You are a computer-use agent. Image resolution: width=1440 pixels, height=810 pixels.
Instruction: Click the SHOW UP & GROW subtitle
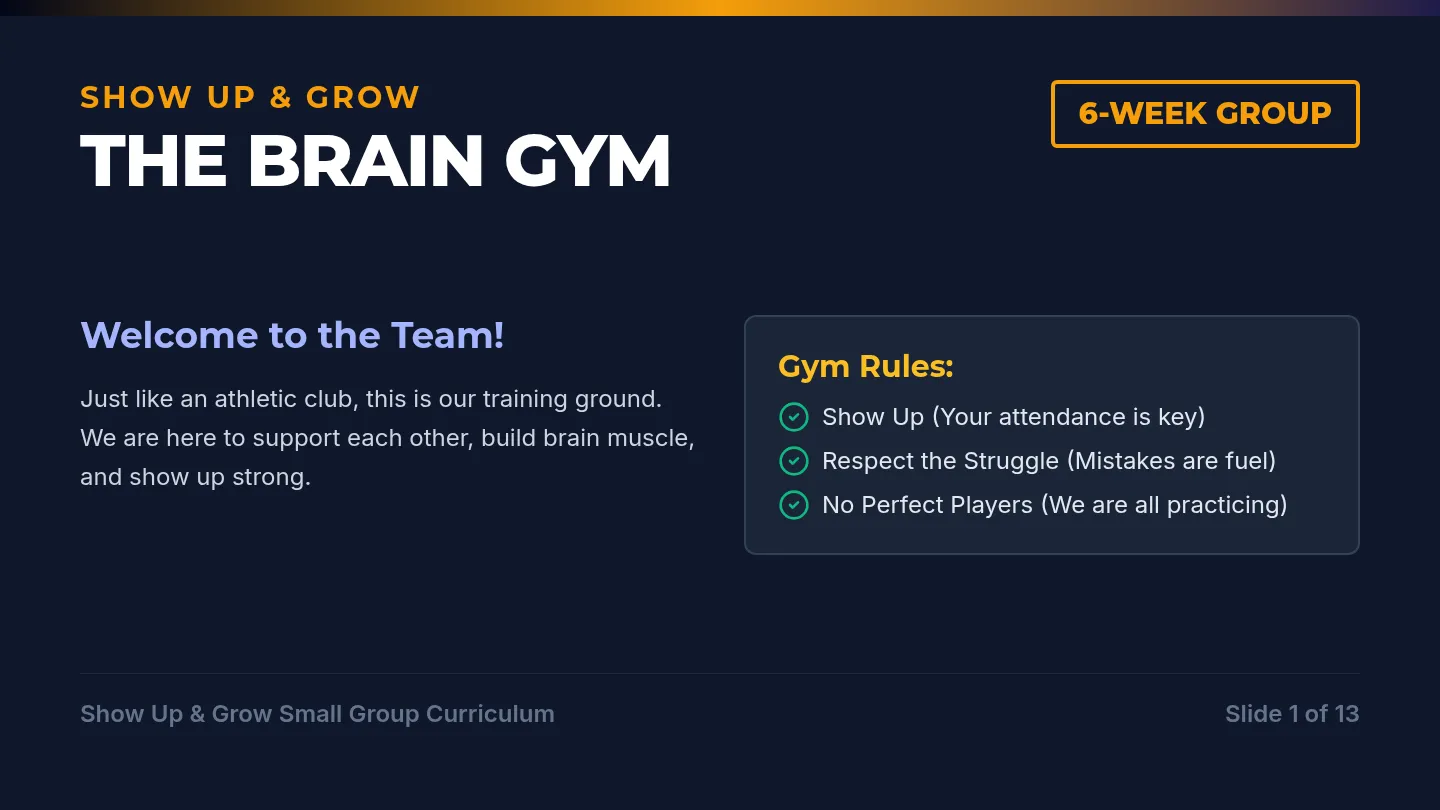click(250, 97)
